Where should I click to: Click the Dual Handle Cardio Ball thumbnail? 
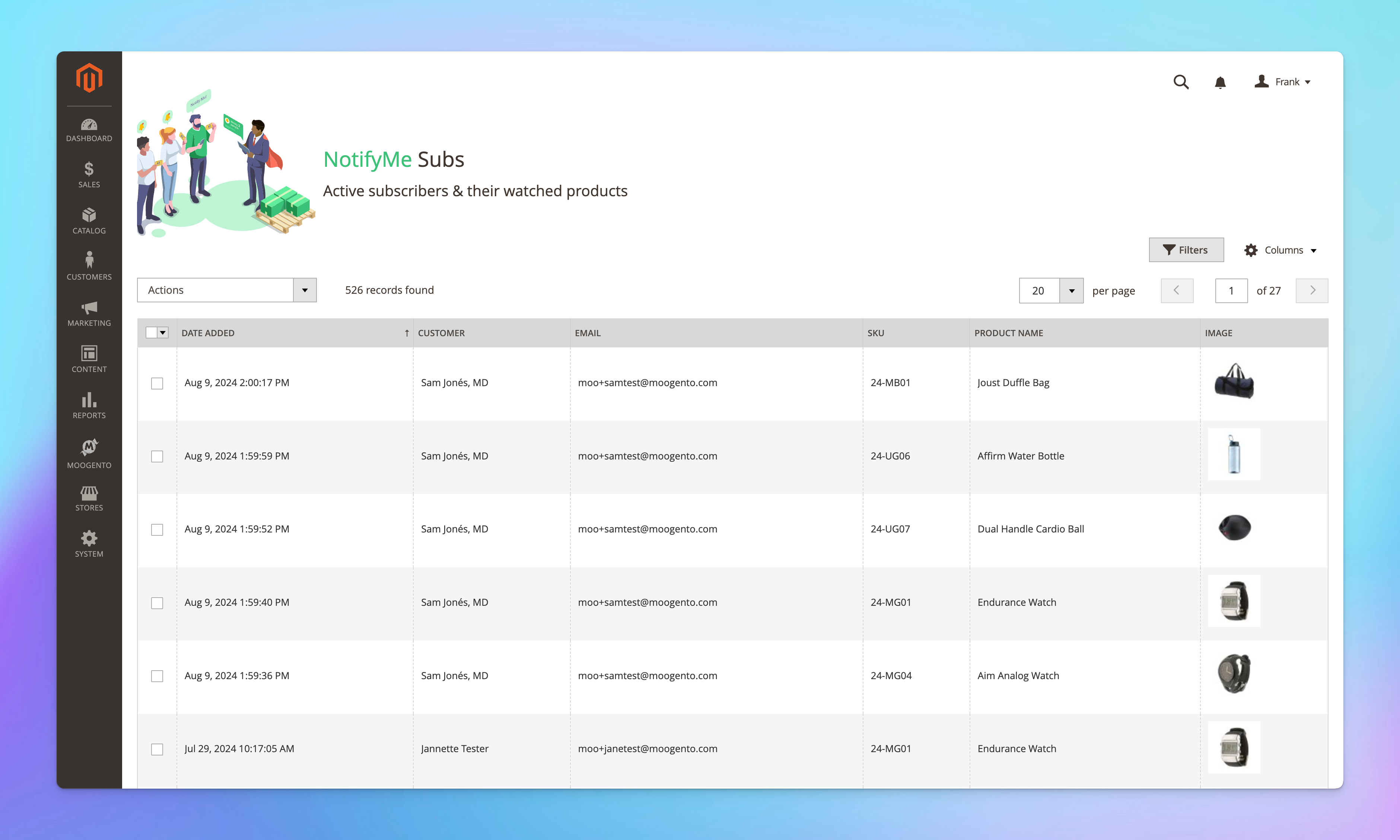1234,528
